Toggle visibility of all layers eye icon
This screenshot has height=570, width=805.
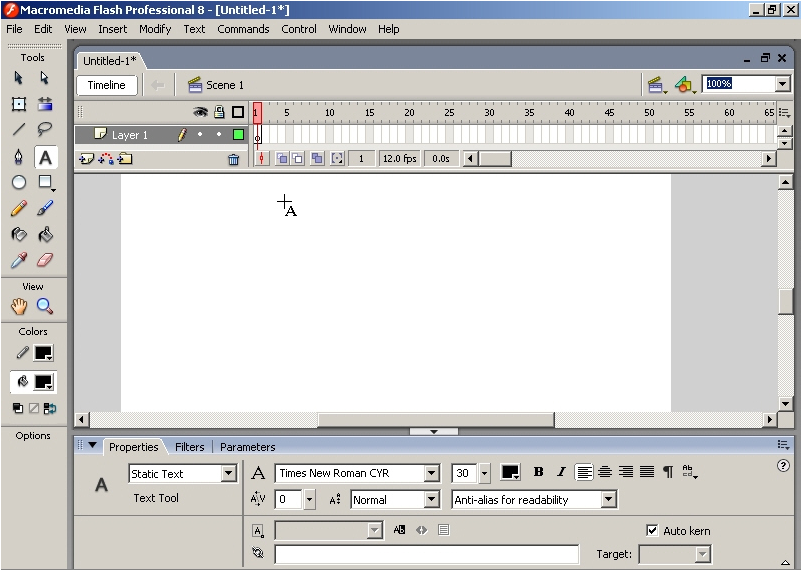coord(200,112)
